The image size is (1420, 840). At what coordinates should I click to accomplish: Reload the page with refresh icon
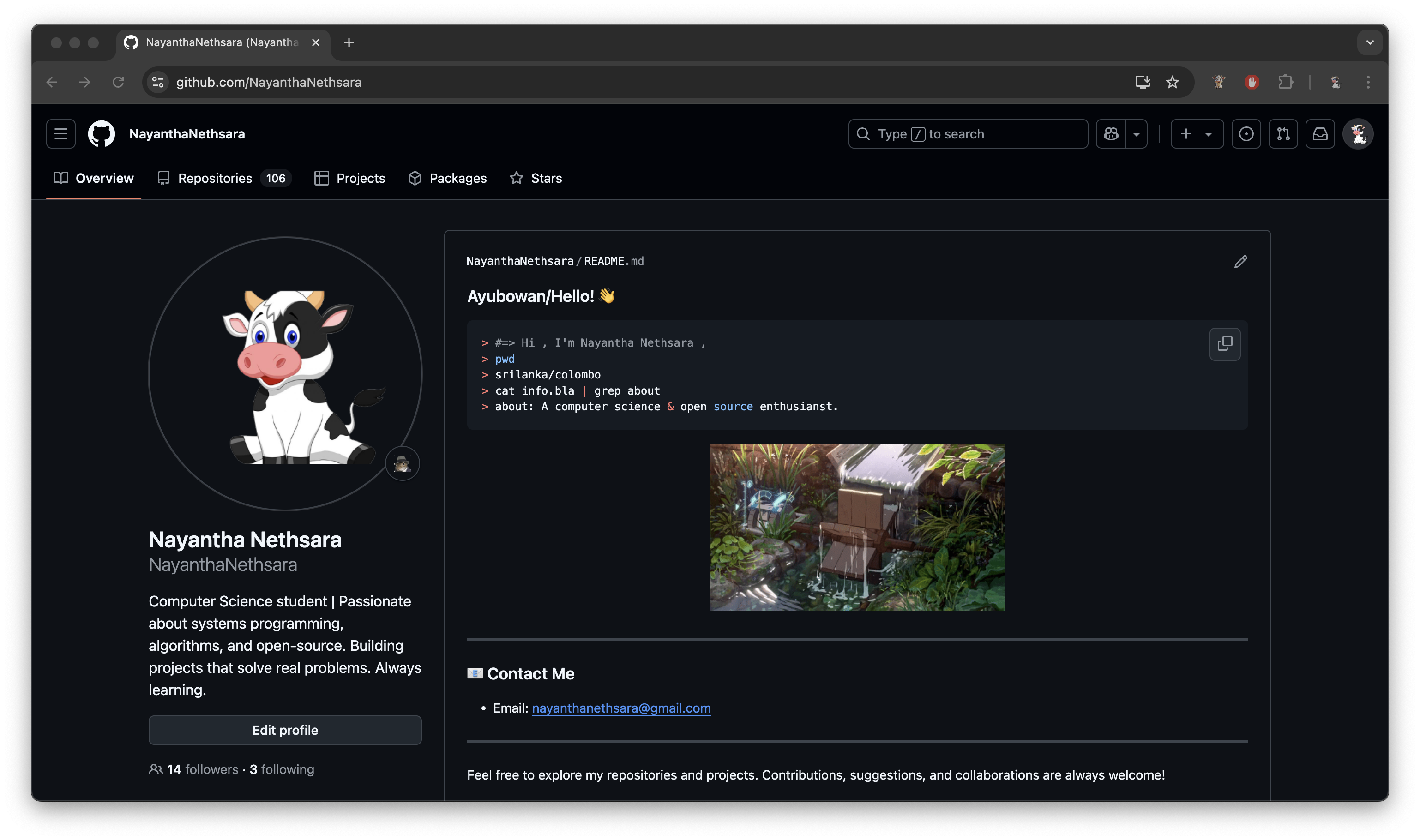pos(118,82)
